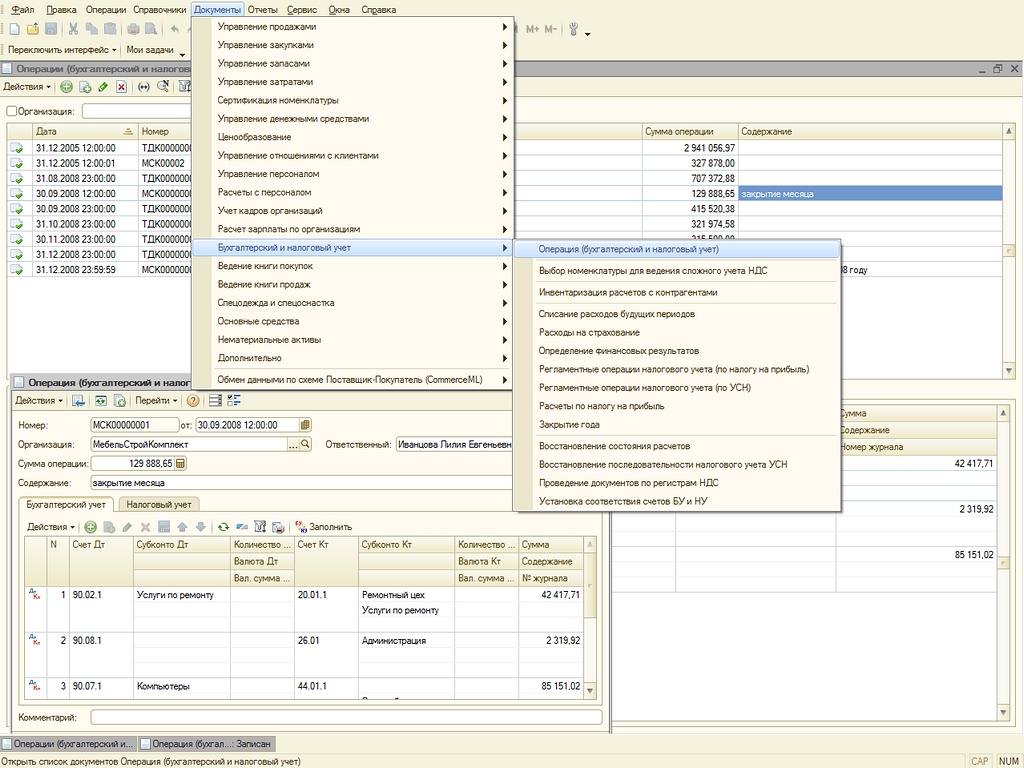Enable the Организация filter checkbox

11,112
